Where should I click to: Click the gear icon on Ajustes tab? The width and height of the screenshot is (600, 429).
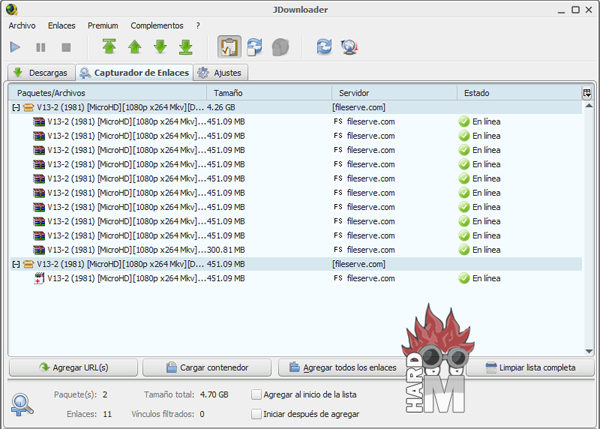203,72
